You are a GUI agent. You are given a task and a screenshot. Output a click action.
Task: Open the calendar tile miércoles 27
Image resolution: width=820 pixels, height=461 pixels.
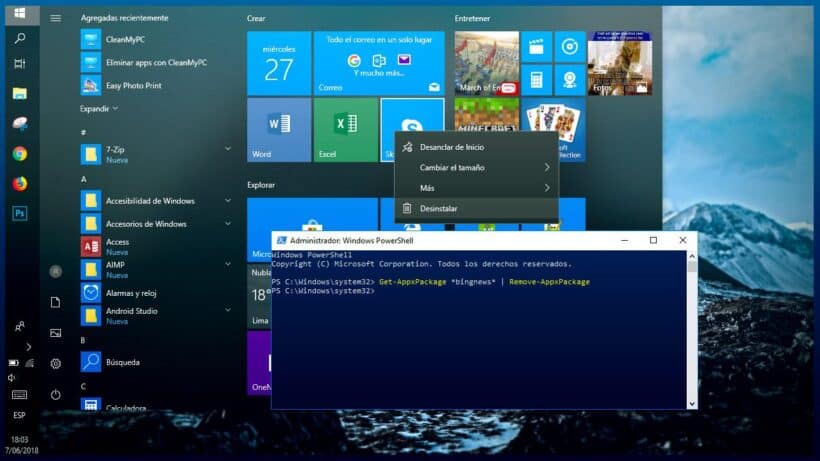coord(279,63)
